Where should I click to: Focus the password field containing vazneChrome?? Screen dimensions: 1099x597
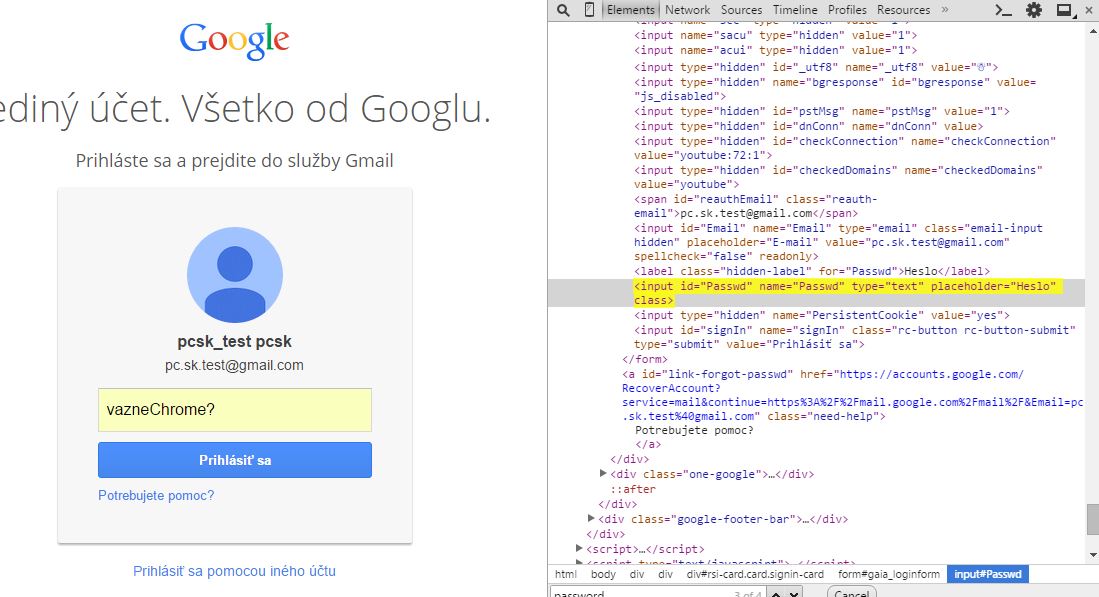click(235, 410)
